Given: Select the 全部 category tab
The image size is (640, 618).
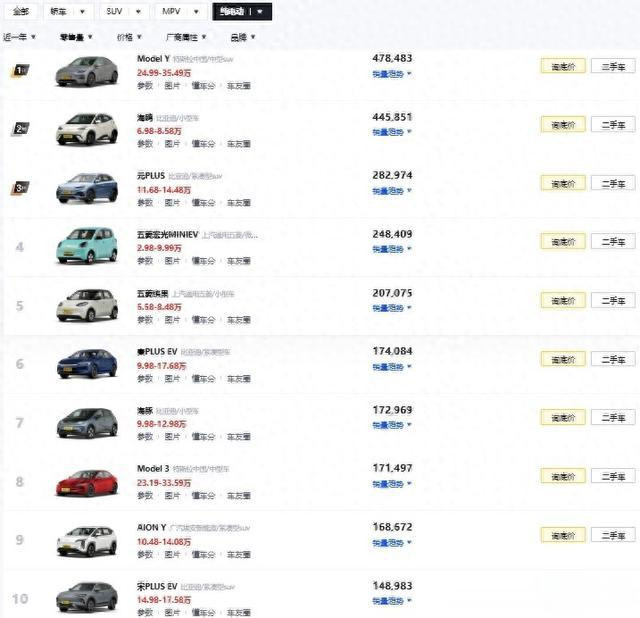Looking at the screenshot, I should tap(21, 13).
